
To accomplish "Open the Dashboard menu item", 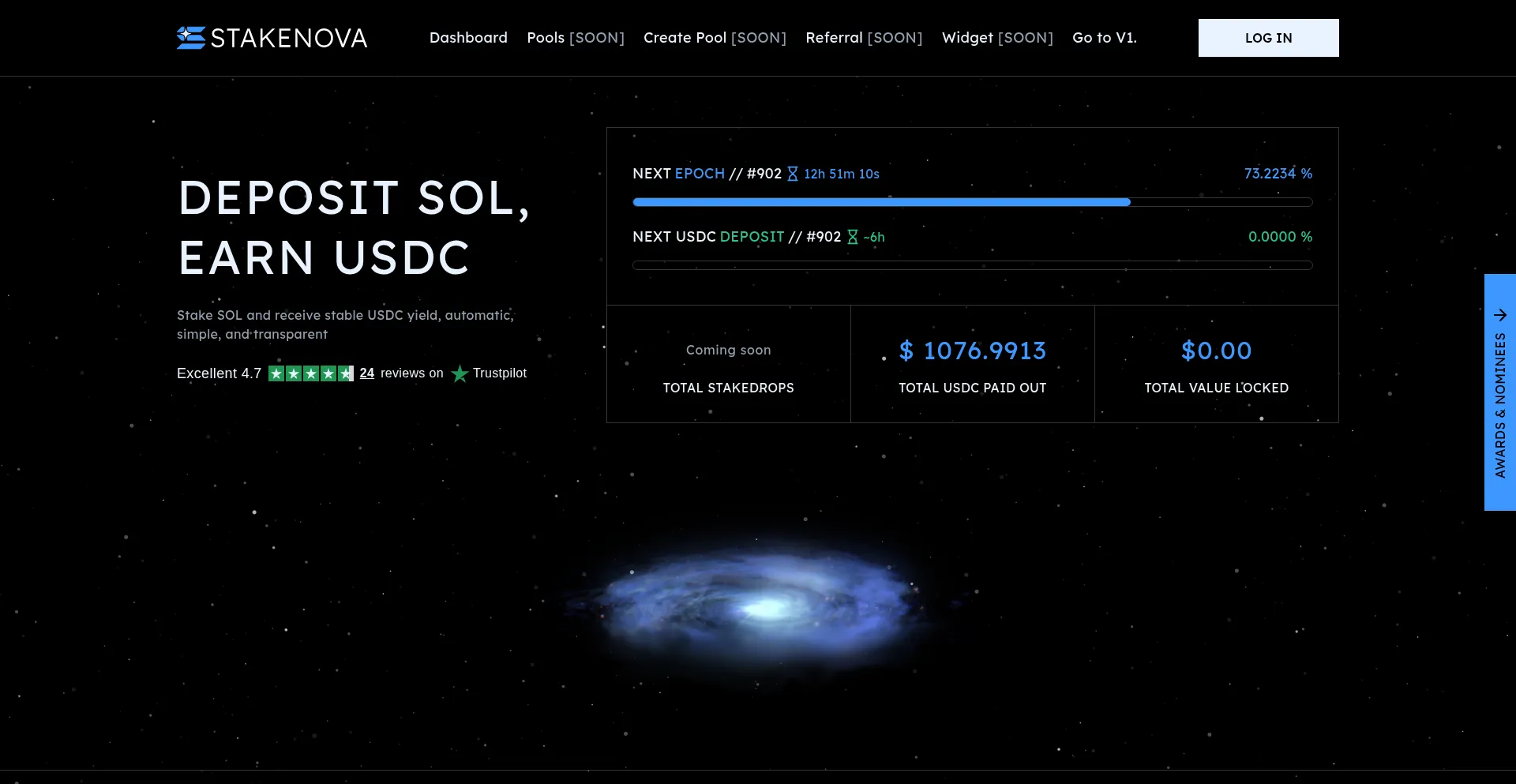I will [x=468, y=38].
